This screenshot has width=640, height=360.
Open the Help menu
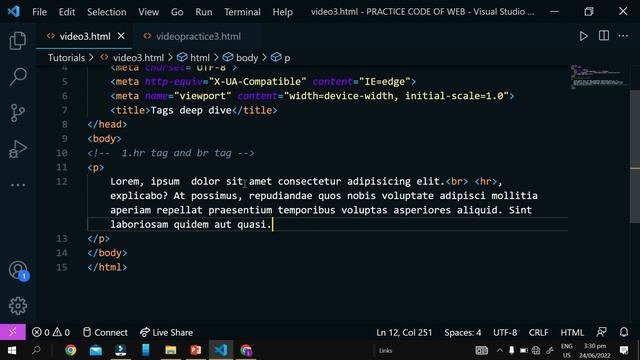[282, 12]
